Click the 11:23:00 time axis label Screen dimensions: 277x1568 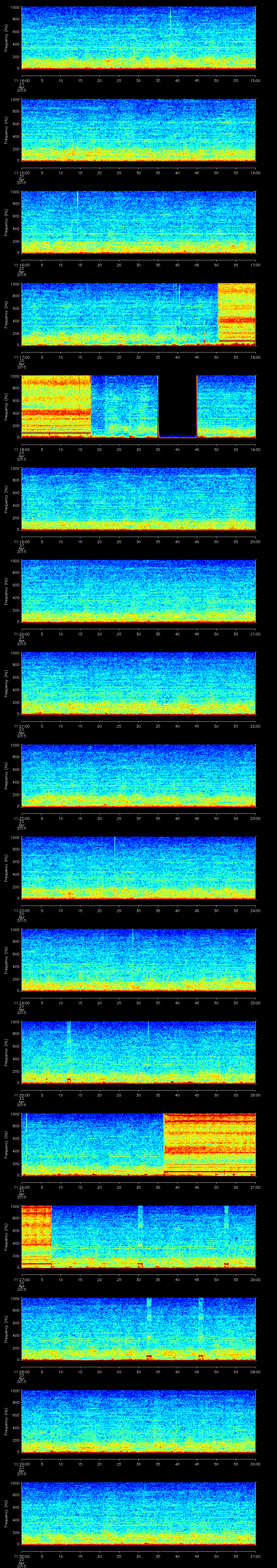click(x=21, y=910)
